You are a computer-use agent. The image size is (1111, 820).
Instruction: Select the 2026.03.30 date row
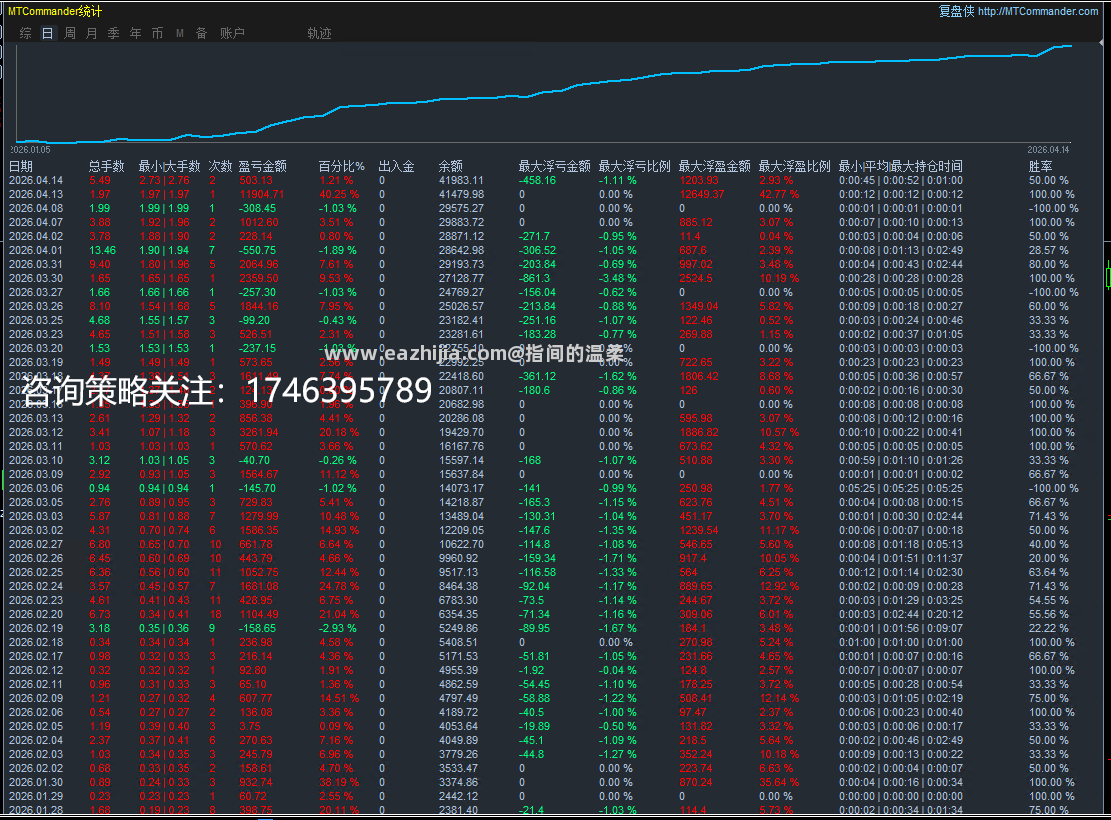click(35, 279)
